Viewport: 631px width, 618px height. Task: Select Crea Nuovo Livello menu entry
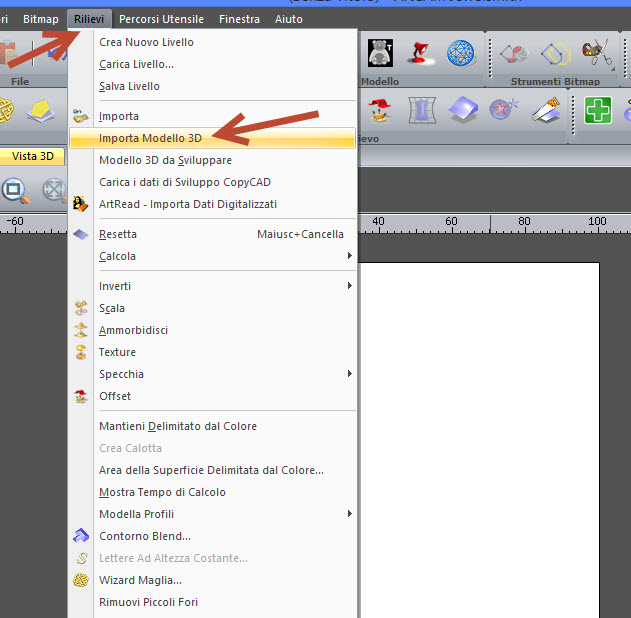click(x=146, y=42)
